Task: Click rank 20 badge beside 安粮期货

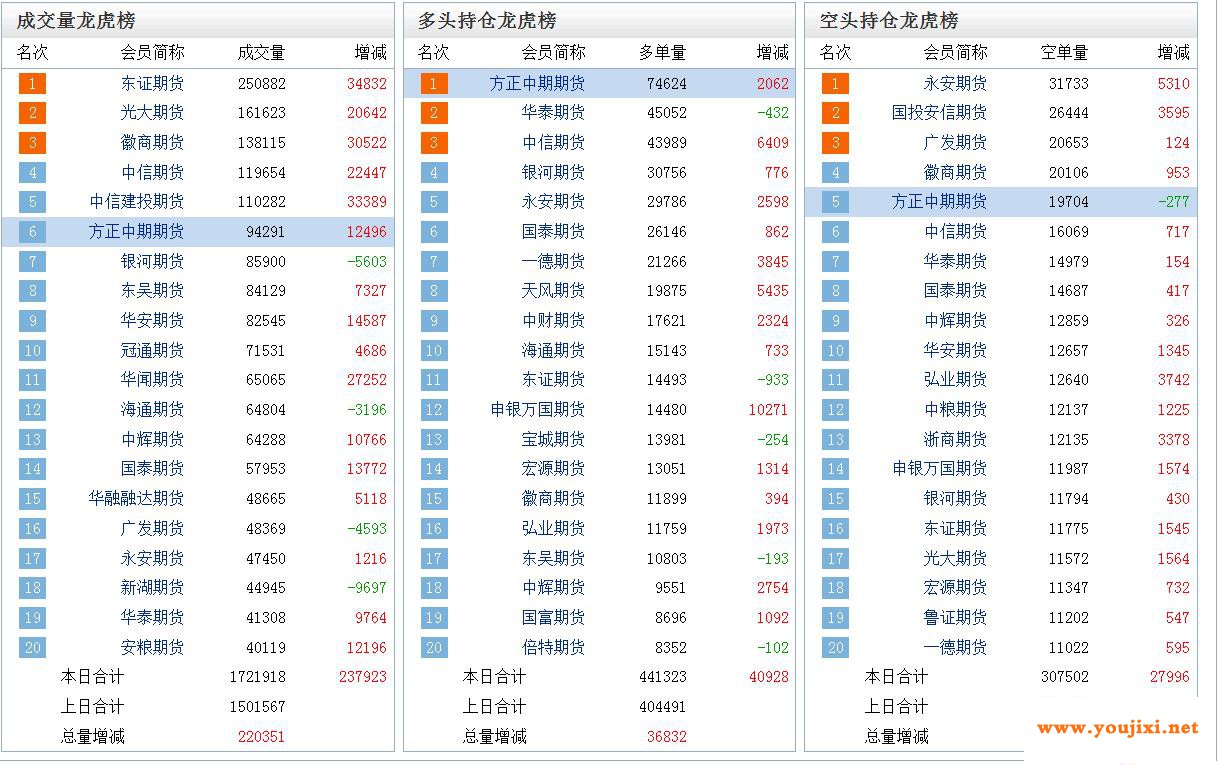Action: coord(33,648)
